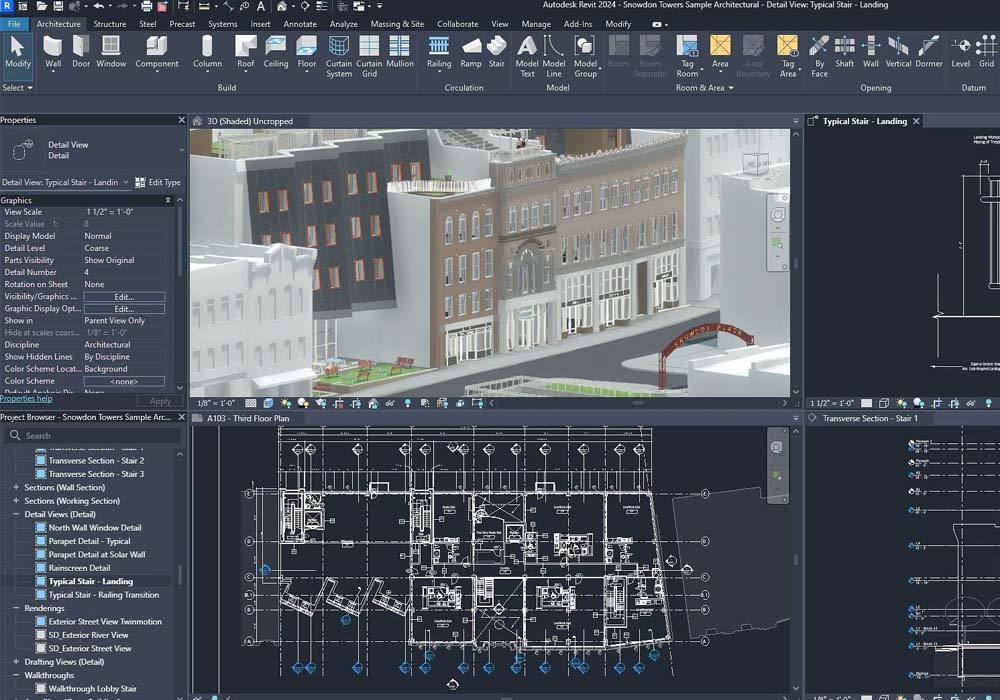This screenshot has width=1000, height=700.
Task: Select Rainscreen Detail in Project Browser
Action: click(79, 567)
